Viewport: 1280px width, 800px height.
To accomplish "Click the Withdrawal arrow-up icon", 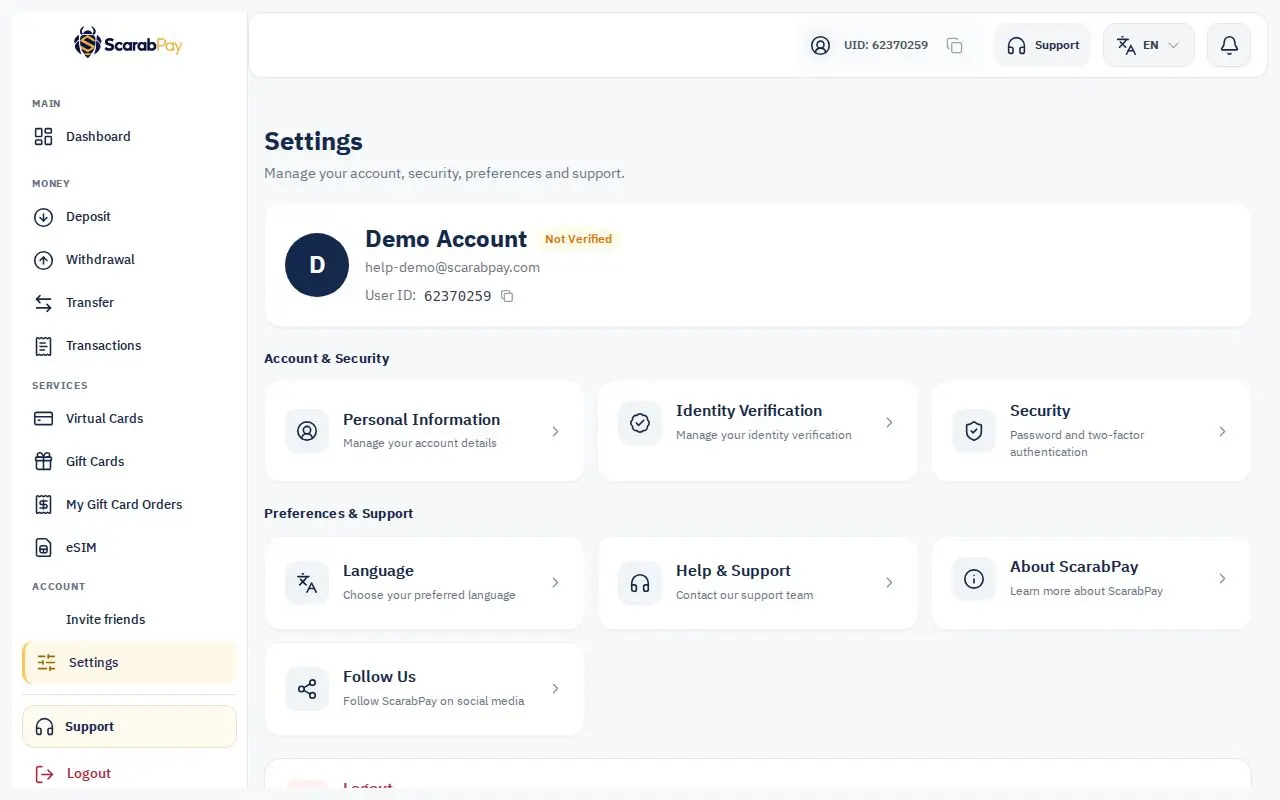I will 43,260.
